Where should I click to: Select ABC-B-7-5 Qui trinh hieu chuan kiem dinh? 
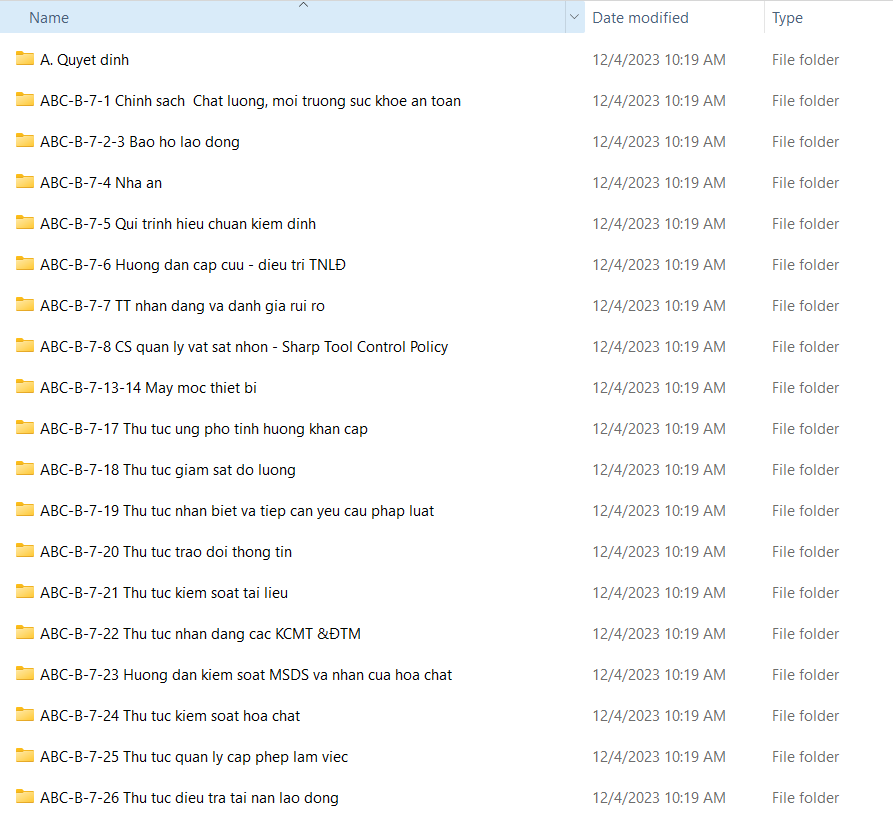click(178, 224)
